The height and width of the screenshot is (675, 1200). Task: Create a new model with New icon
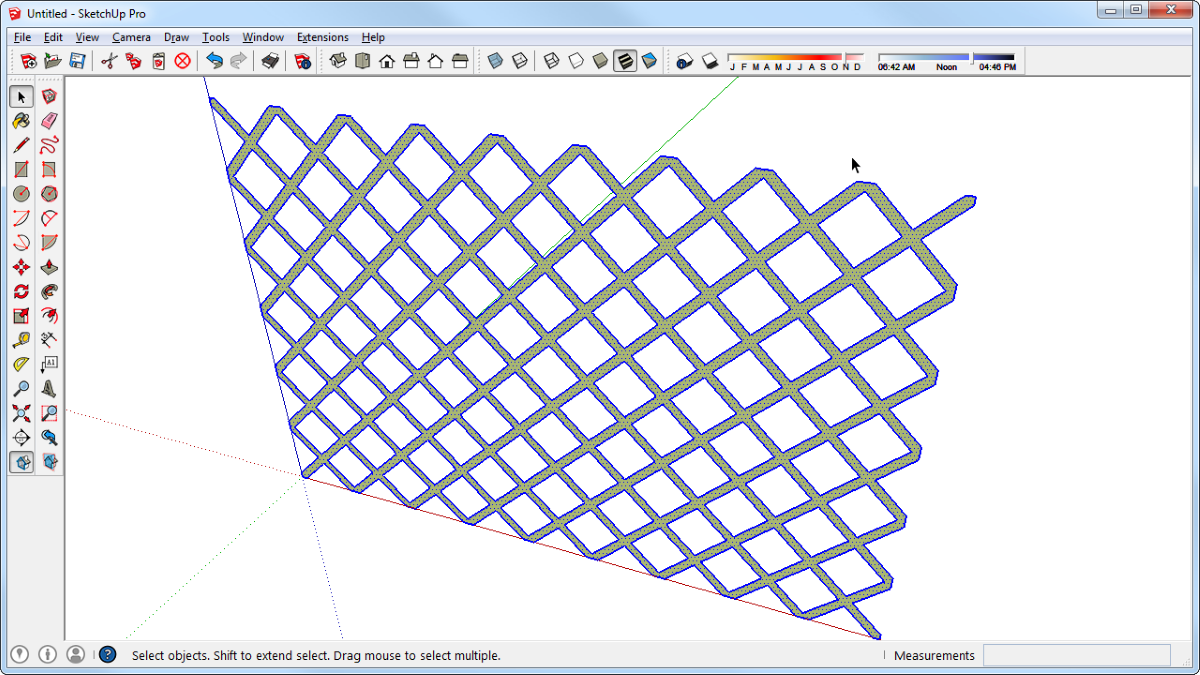[29, 61]
